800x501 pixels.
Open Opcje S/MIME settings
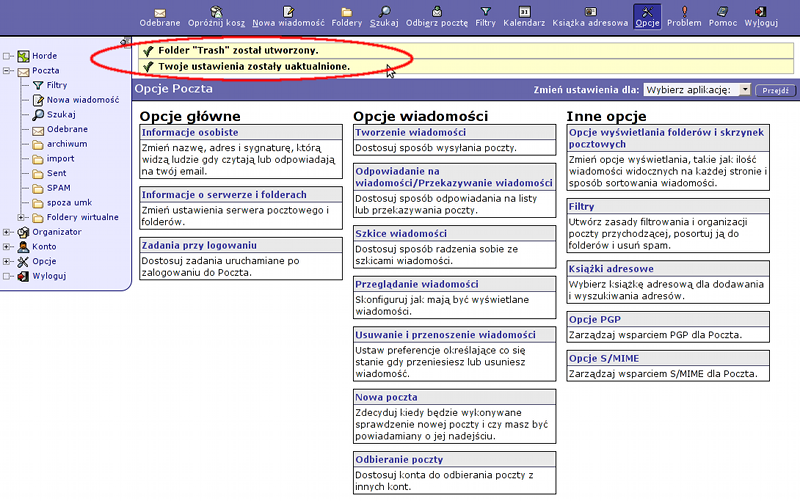click(x=604, y=358)
